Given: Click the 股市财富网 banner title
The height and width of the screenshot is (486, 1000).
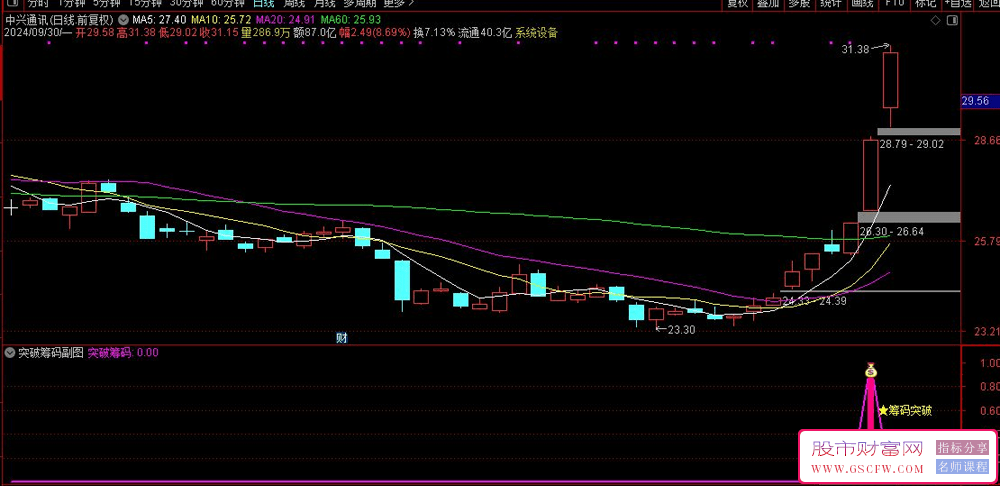Looking at the screenshot, I should pyautogui.click(x=867, y=449).
